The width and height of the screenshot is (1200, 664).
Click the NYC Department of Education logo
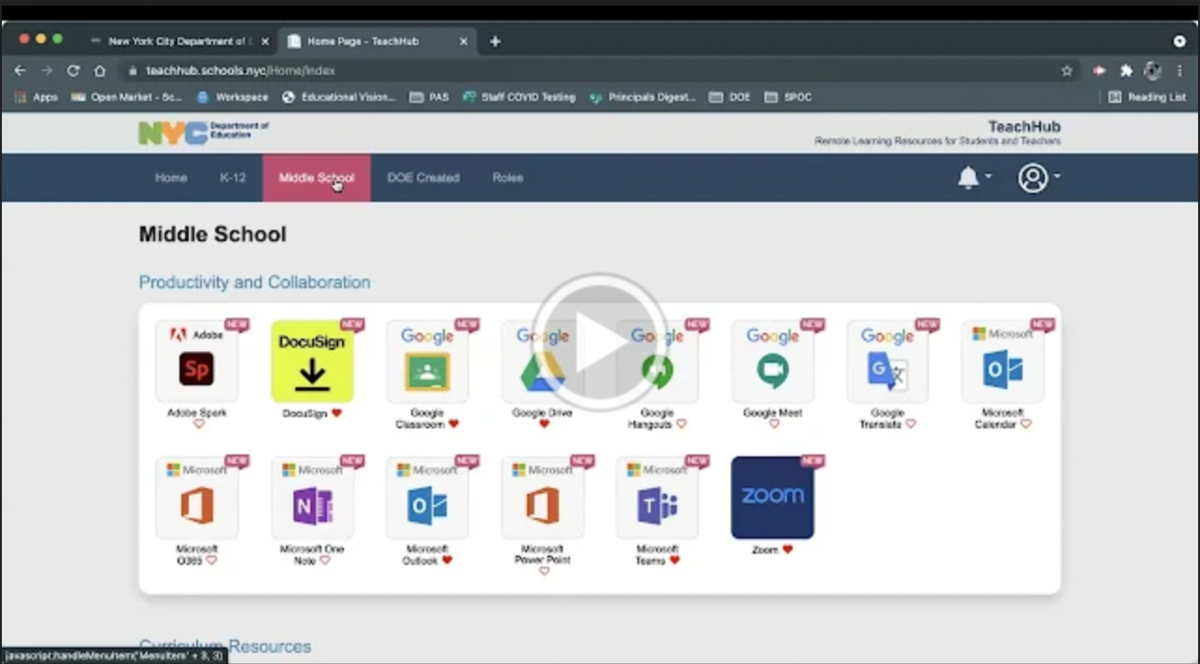point(204,132)
